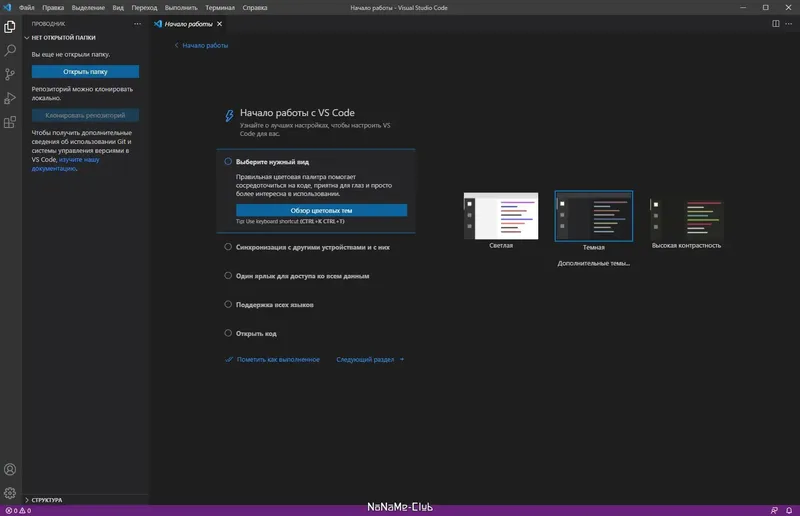Click Пометить как выполненное link
Viewport: 800px width, 516px height.
click(272, 359)
